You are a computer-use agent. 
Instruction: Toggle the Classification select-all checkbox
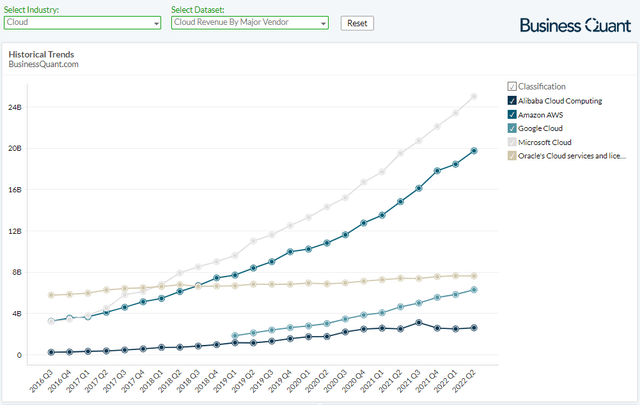(x=512, y=87)
